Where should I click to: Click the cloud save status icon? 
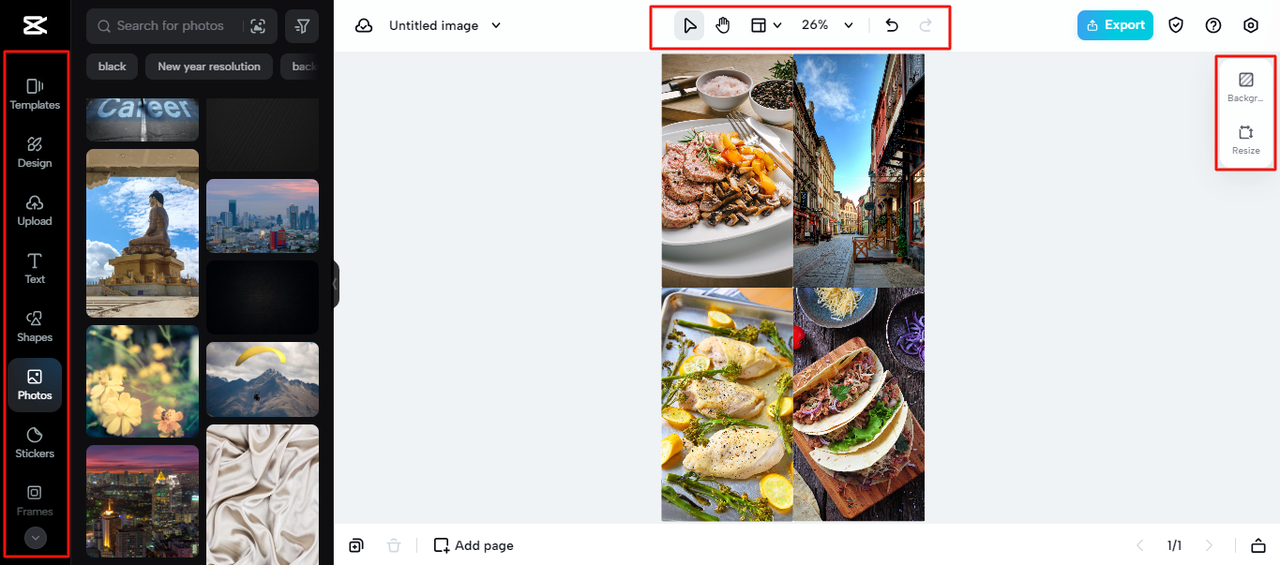(364, 26)
